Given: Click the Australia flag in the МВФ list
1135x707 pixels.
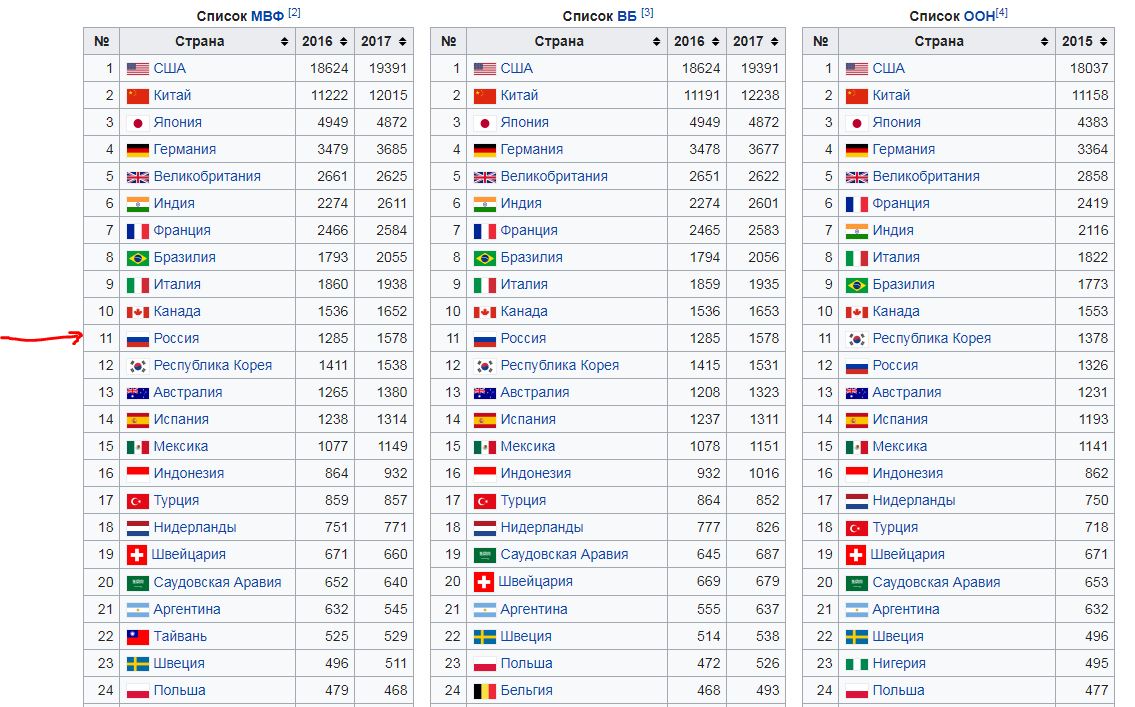Looking at the screenshot, I should [x=138, y=393].
